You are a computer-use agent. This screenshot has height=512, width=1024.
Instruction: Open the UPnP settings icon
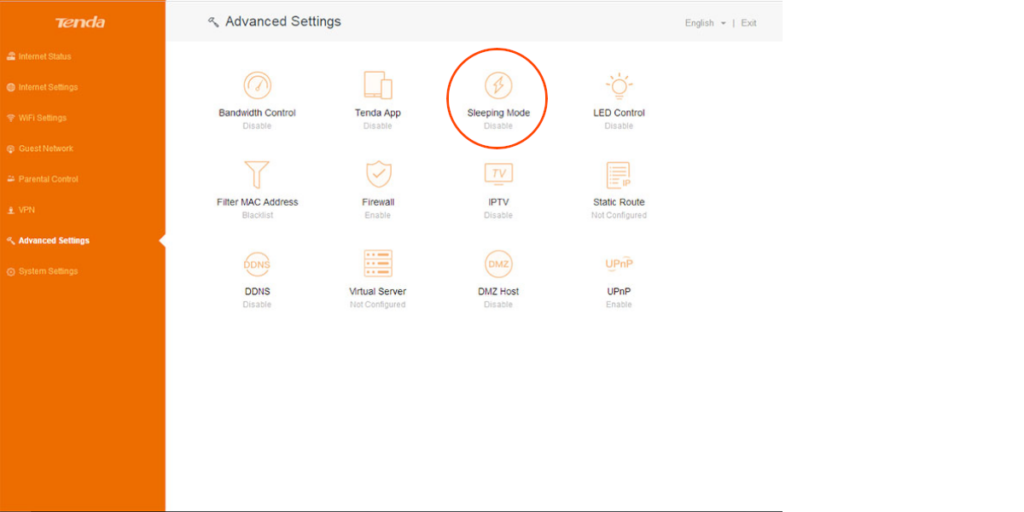[619, 264]
